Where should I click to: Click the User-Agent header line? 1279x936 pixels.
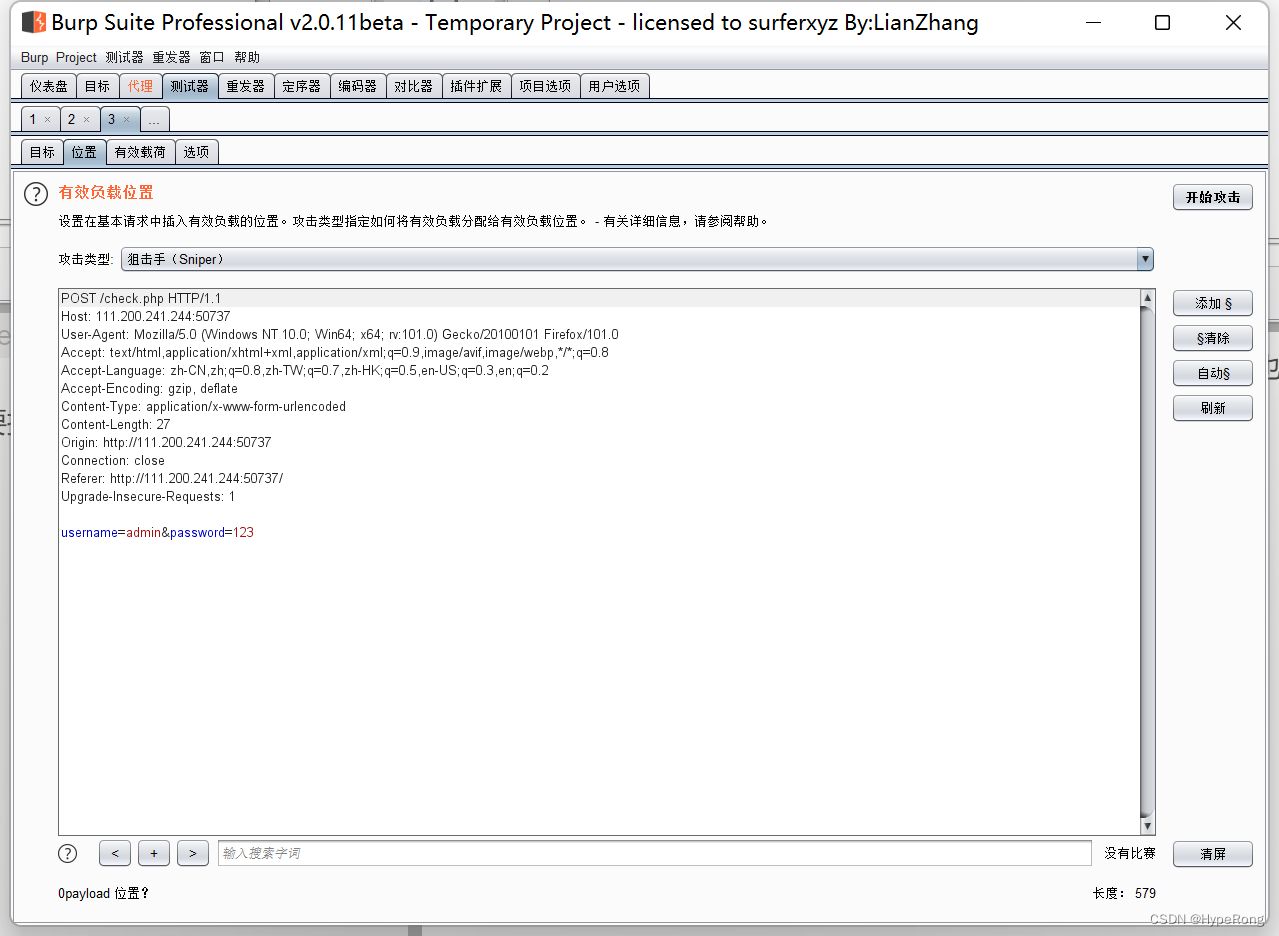(340, 334)
